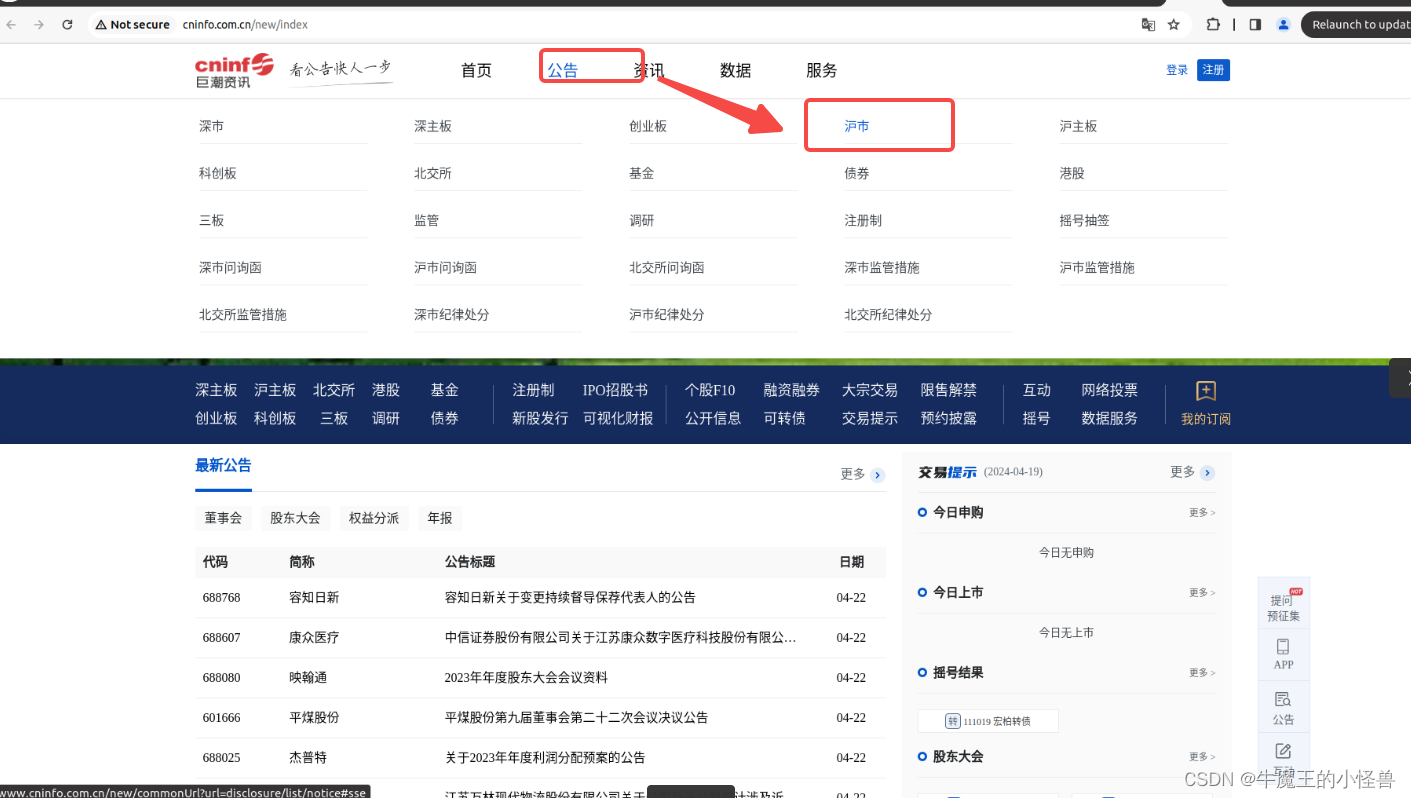Toggle the browser side panel icon

click(x=1255, y=24)
